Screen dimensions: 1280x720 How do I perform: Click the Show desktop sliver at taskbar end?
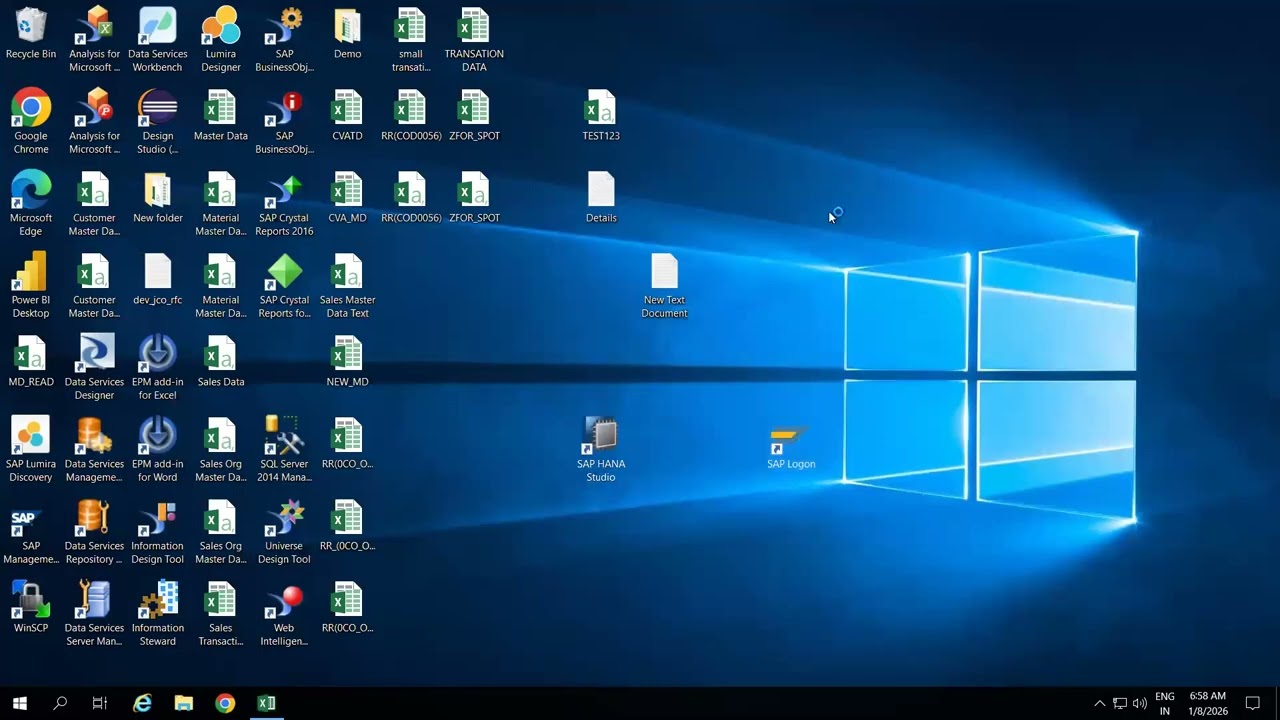tap(1277, 703)
